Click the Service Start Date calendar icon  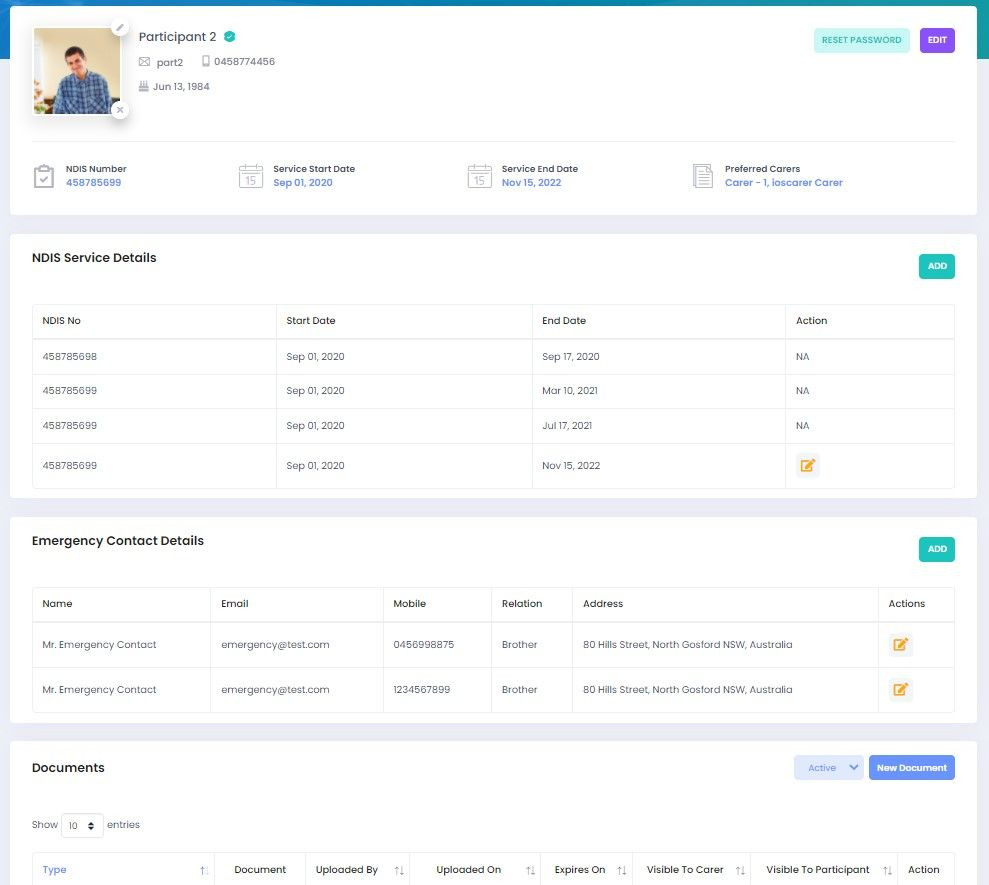[x=250, y=176]
